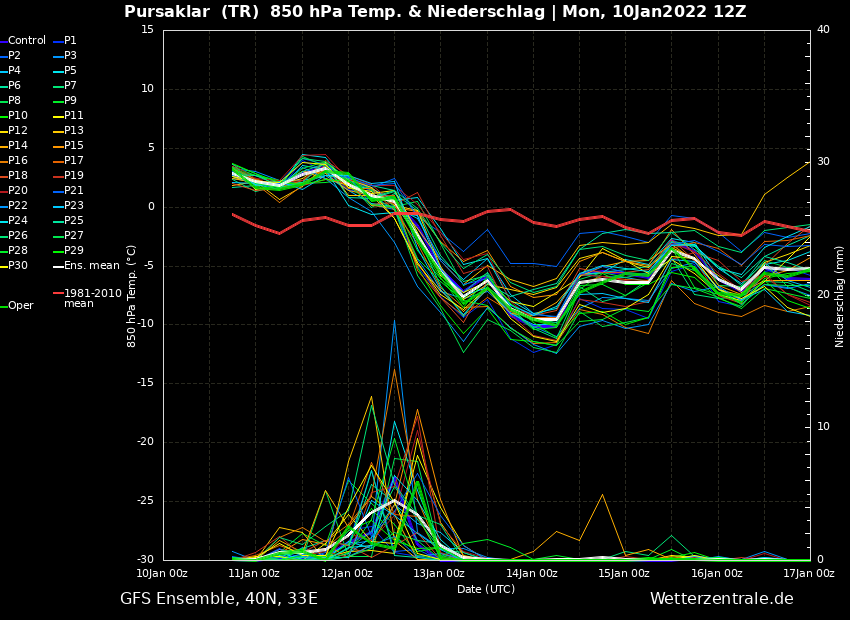This screenshot has height=620, width=850.
Task: Click the "P13" legend label
Action: click(x=74, y=131)
